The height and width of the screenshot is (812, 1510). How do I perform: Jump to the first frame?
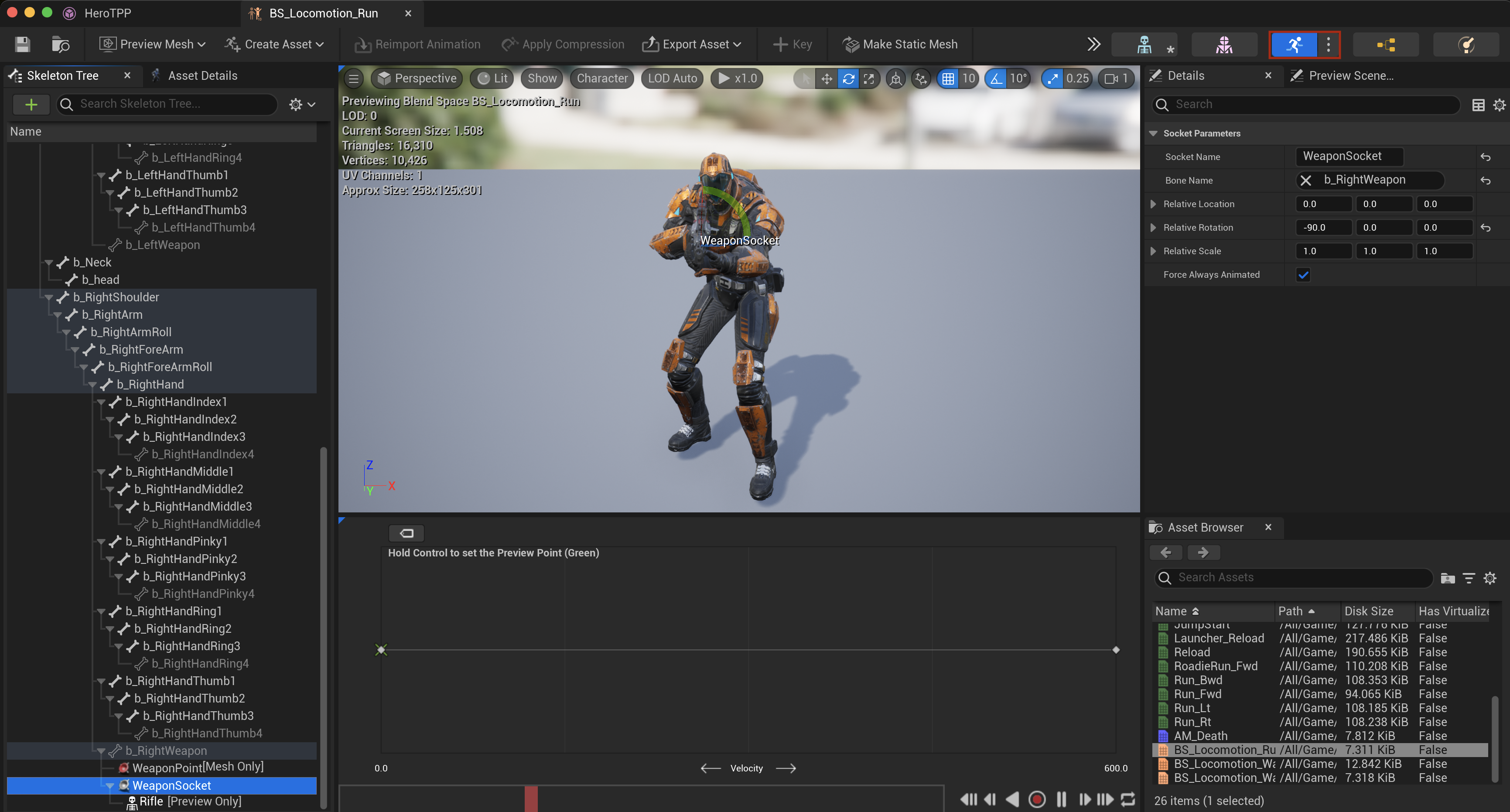click(x=968, y=799)
